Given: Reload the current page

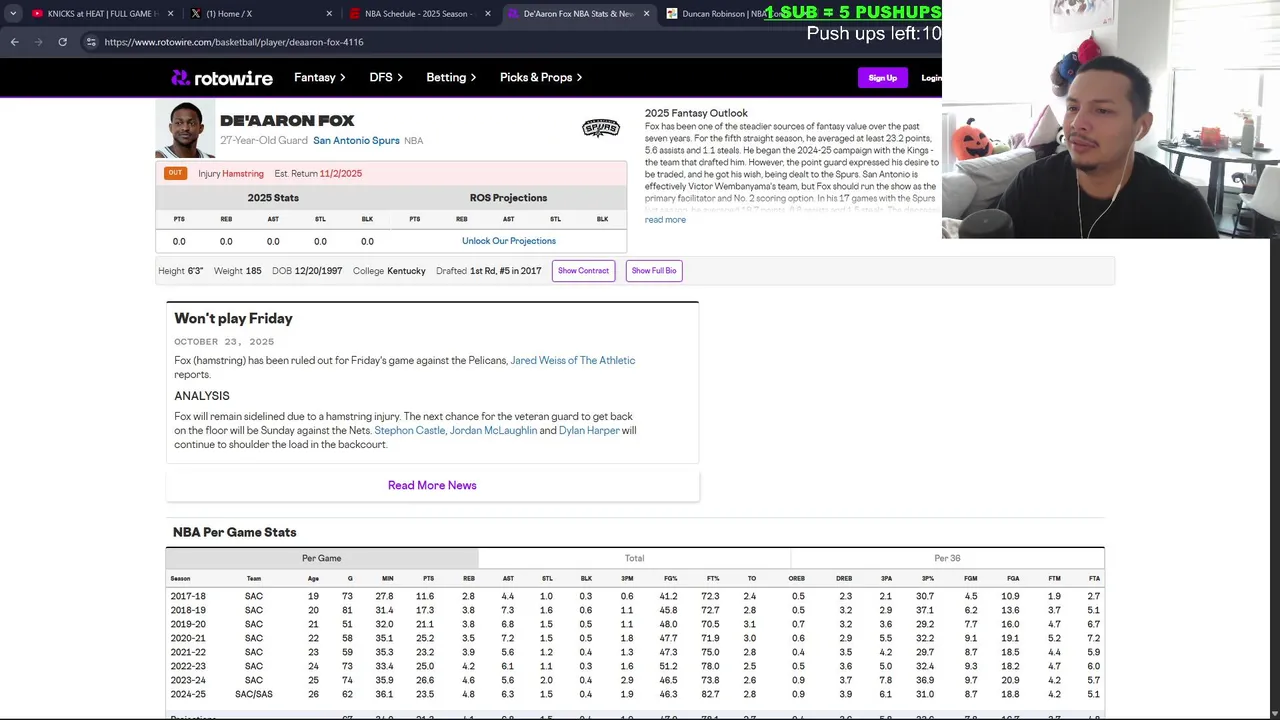Looking at the screenshot, I should [x=62, y=42].
